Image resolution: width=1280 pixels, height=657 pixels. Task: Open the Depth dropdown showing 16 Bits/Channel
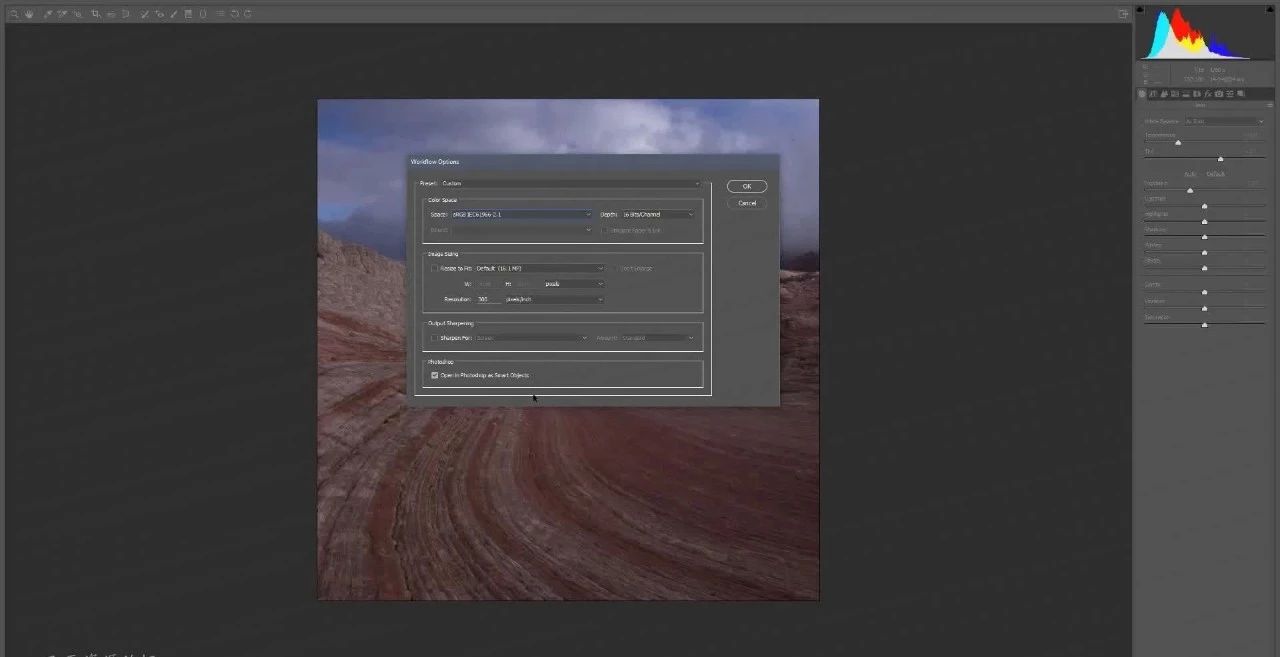pos(658,214)
